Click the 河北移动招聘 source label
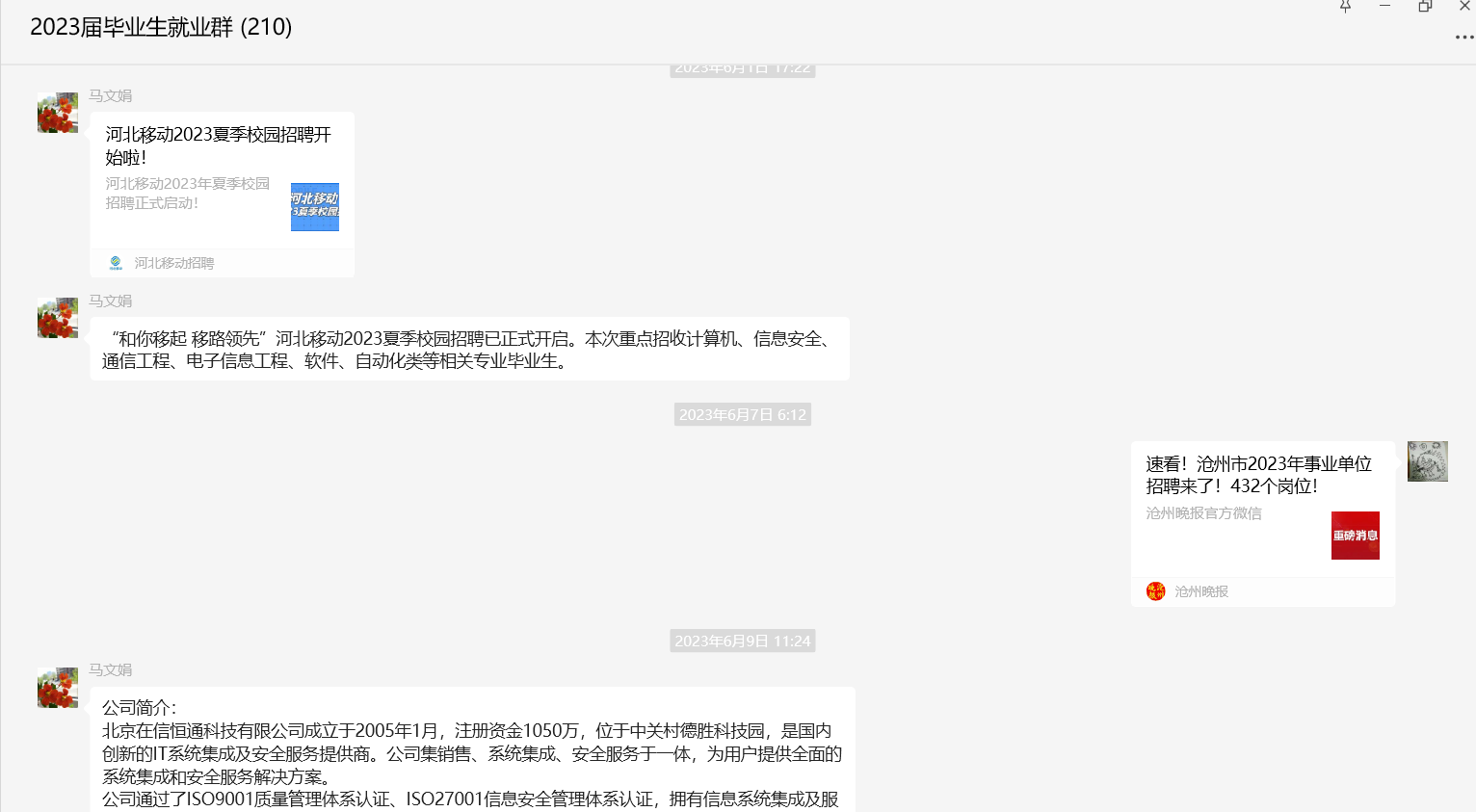Image resolution: width=1476 pixels, height=812 pixels. 174,263
